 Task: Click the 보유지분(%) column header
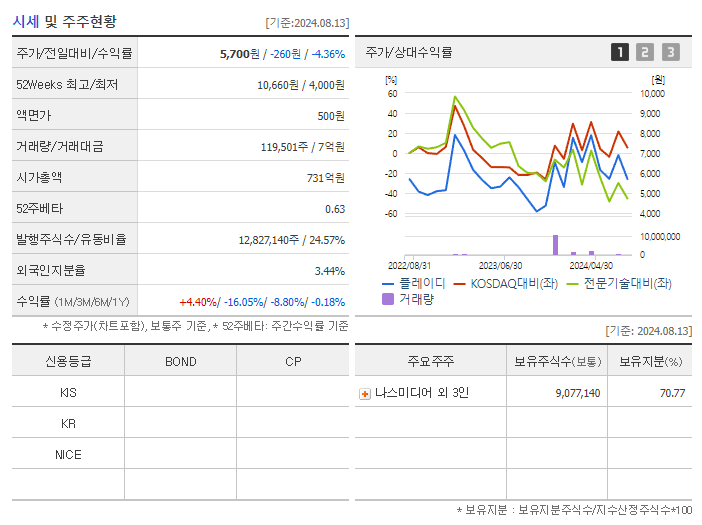[651, 361]
